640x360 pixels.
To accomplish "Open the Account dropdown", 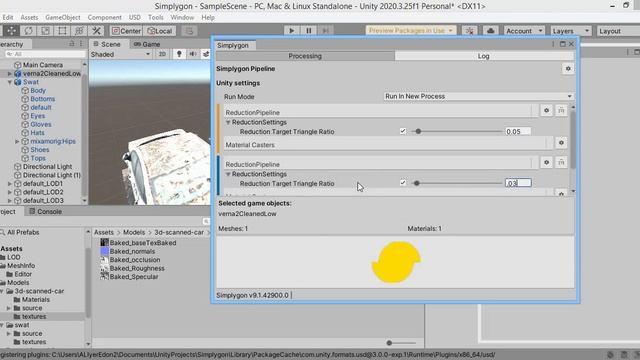I will (524, 31).
